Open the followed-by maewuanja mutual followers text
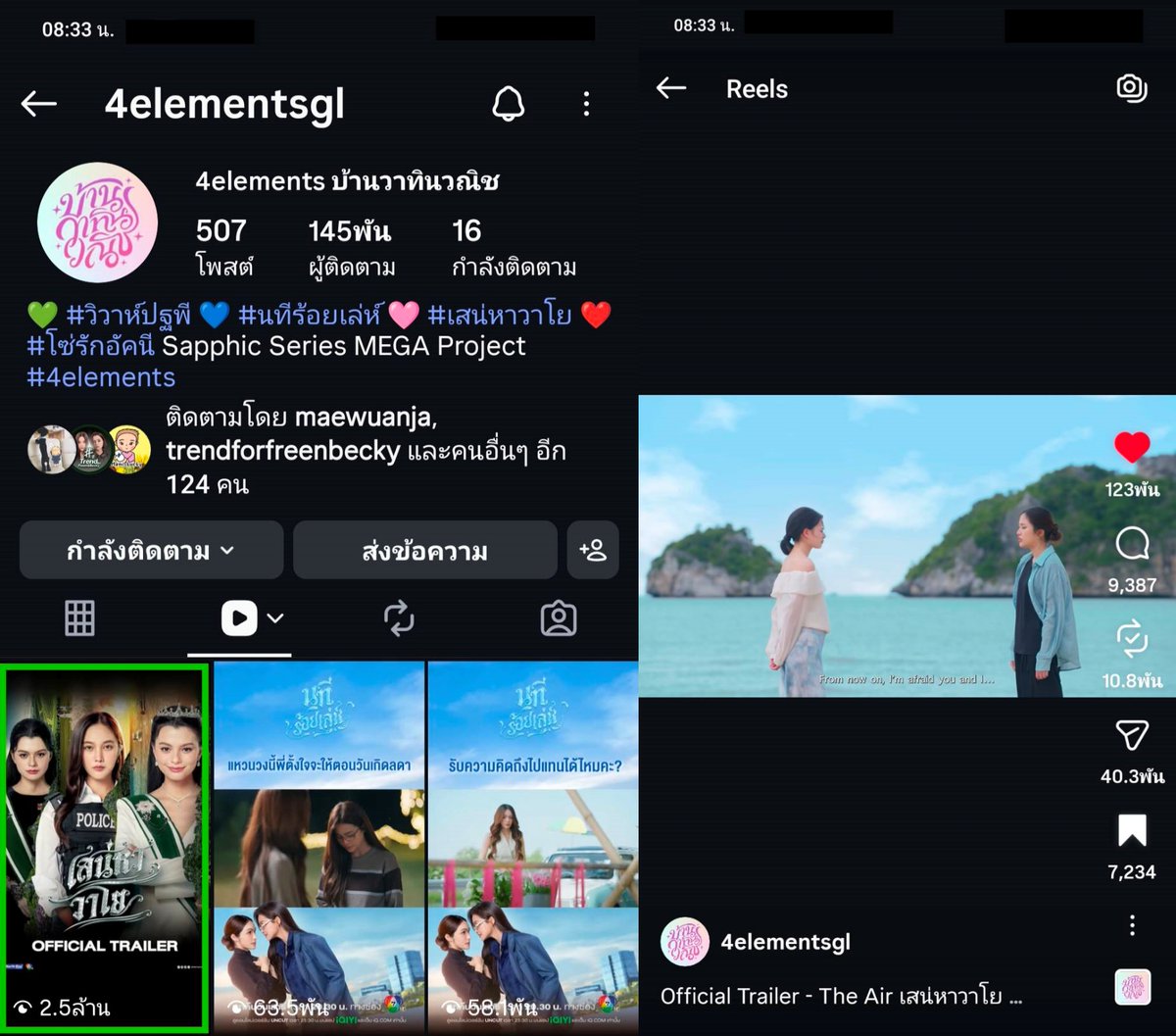The image size is (1176, 1036). pos(366,451)
